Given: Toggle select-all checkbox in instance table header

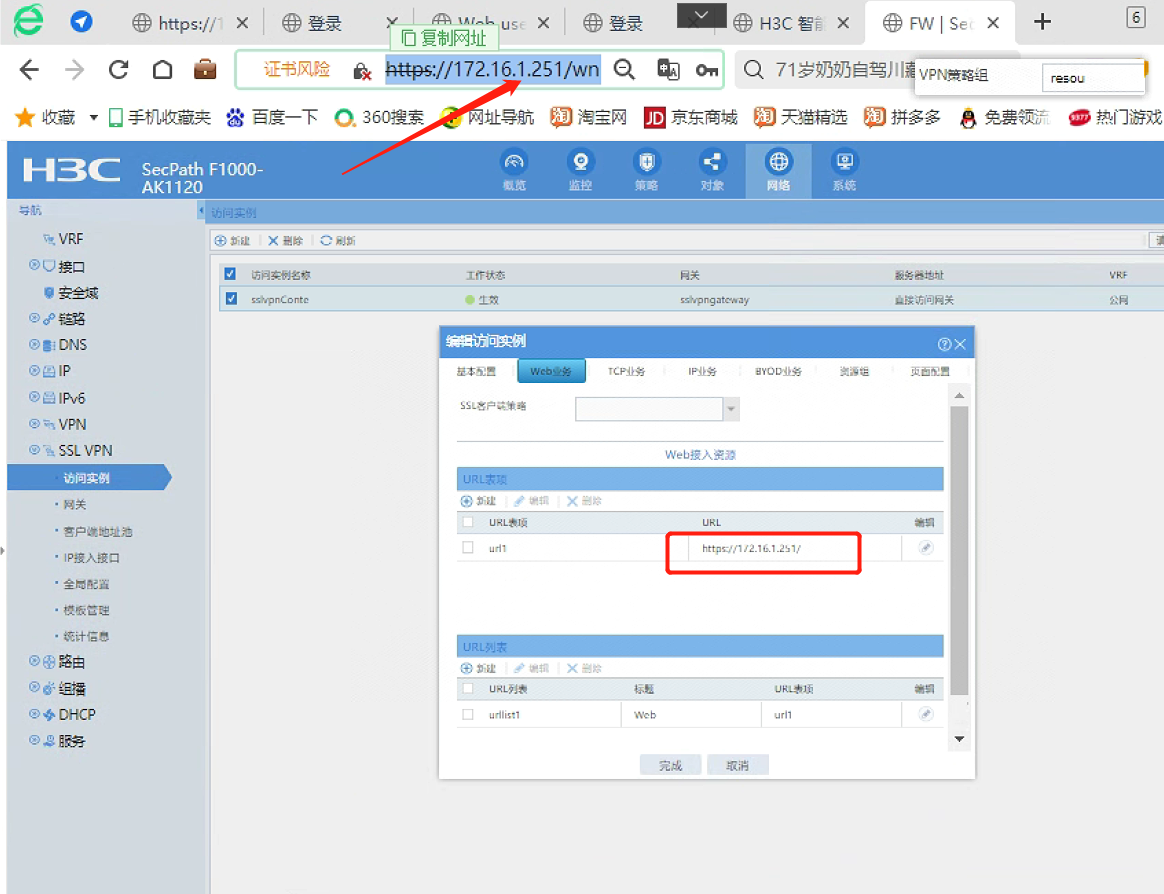Looking at the screenshot, I should pyautogui.click(x=230, y=274).
